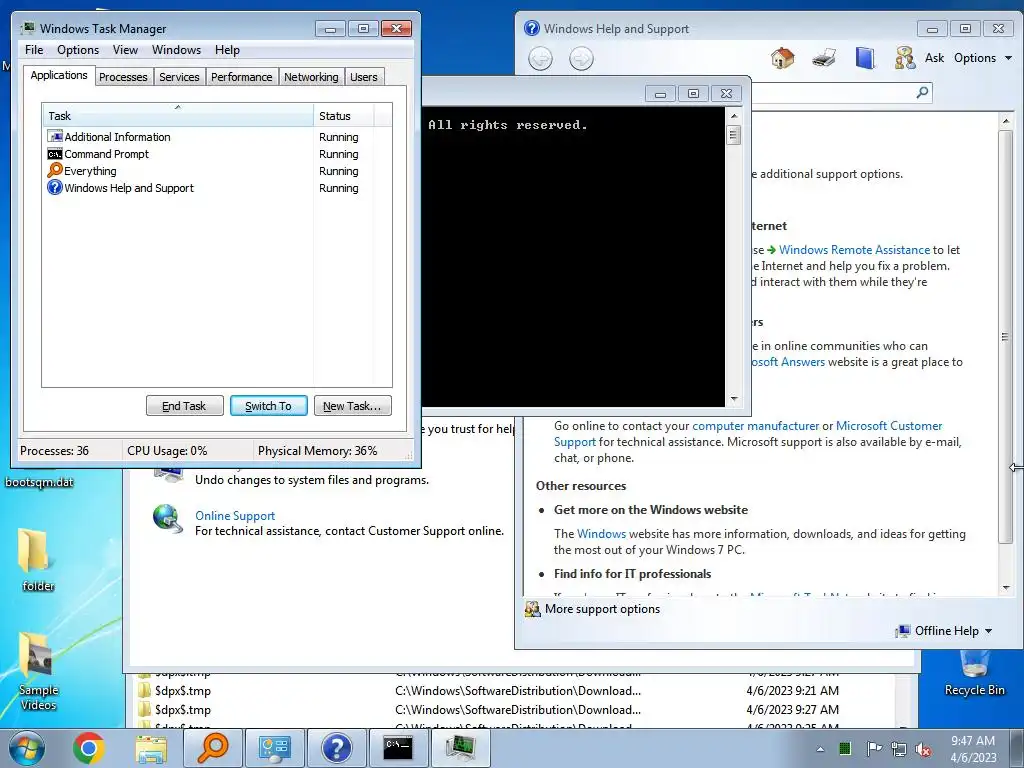This screenshot has width=1024, height=768.
Task: Open Sample Videos desktop shortcut
Action: (38, 671)
